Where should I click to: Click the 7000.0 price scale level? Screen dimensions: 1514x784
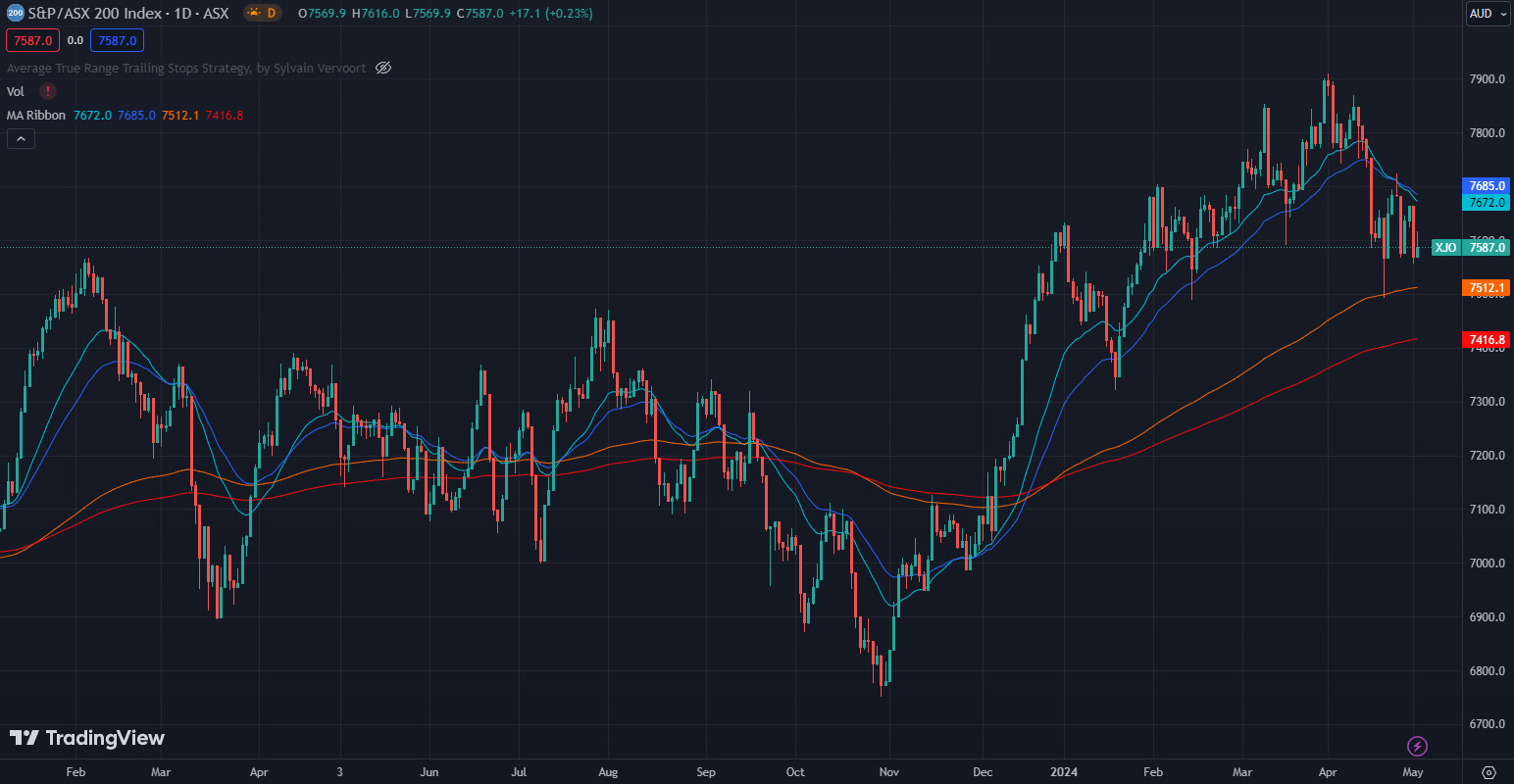[1487, 563]
